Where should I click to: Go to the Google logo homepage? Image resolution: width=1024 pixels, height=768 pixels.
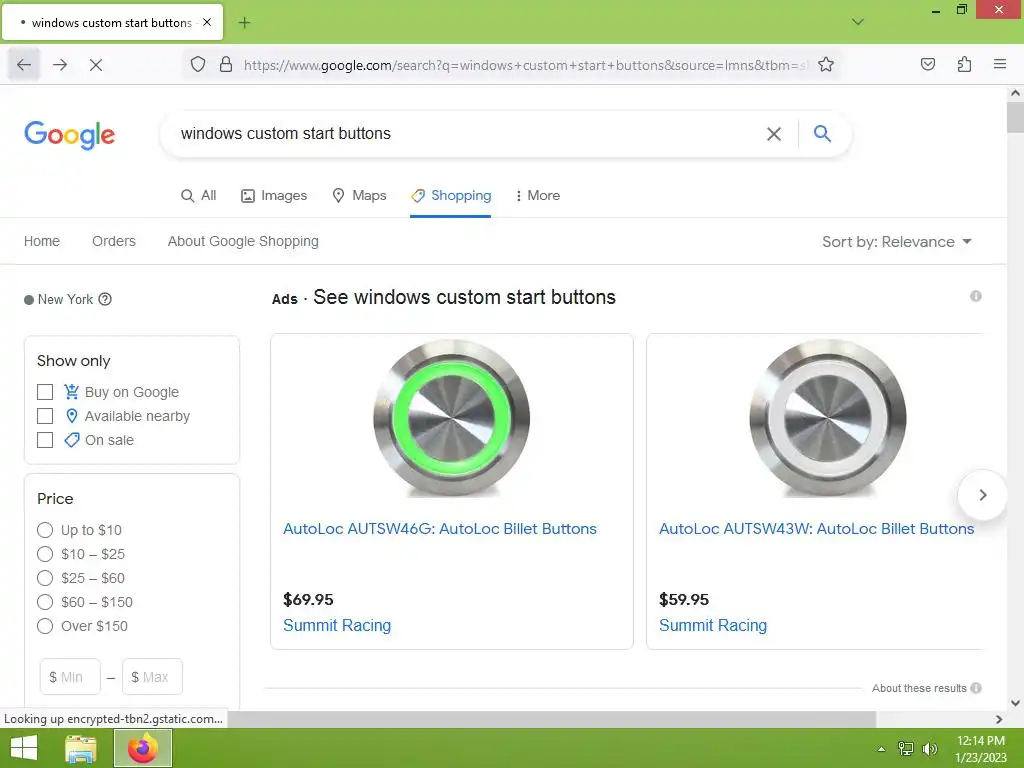click(x=70, y=135)
